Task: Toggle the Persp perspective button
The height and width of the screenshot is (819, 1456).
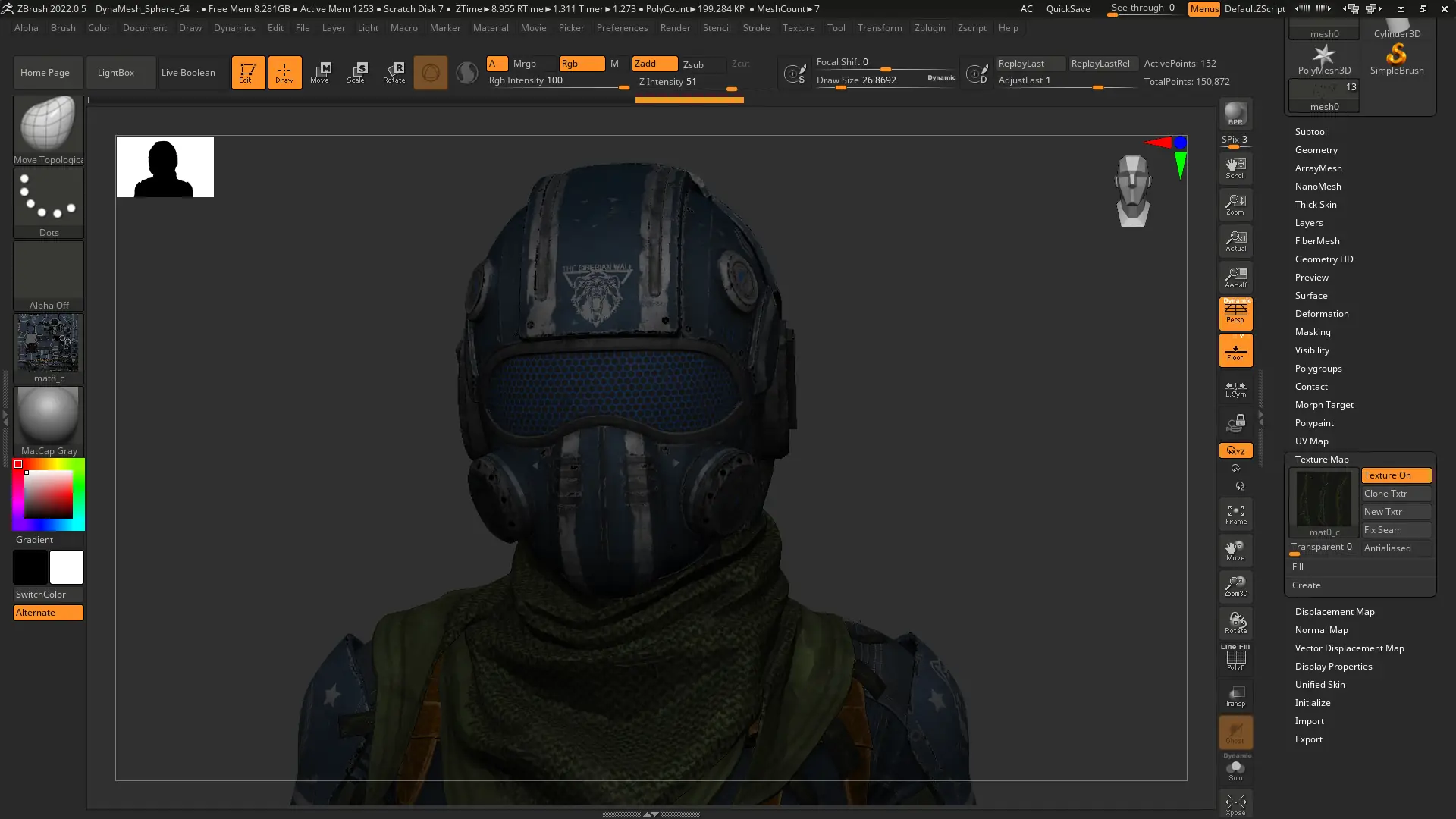Action: 1235,313
